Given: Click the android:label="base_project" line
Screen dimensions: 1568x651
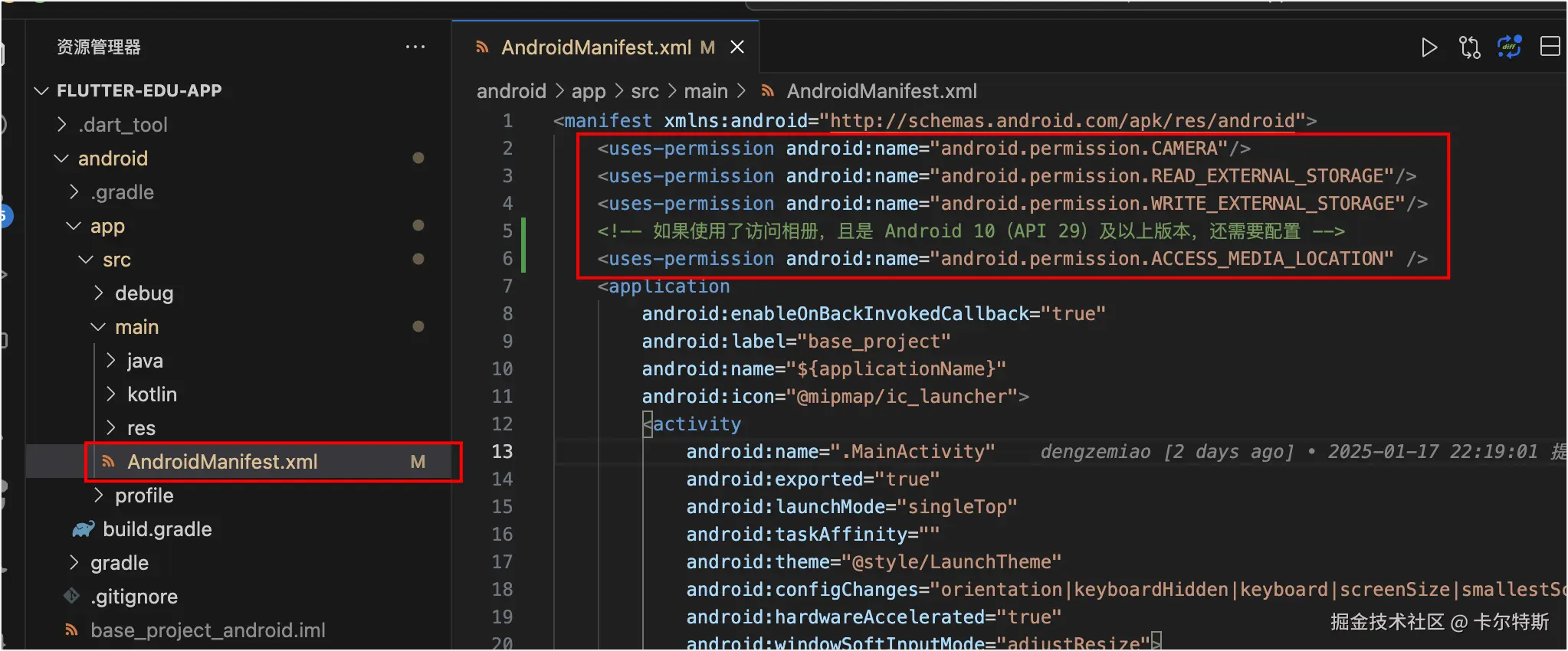Looking at the screenshot, I should point(796,342).
